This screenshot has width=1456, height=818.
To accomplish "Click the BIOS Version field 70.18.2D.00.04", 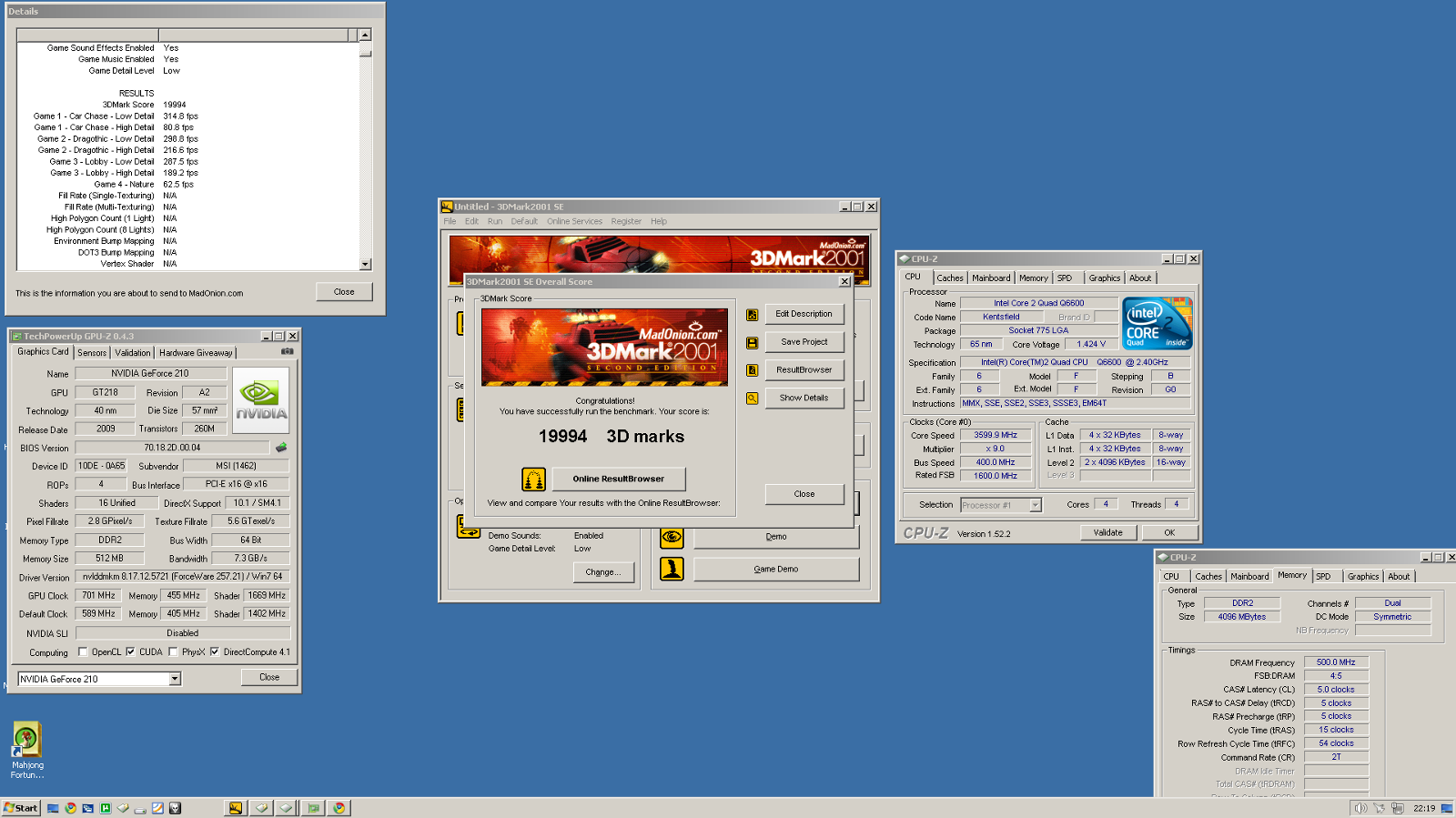I will [172, 448].
